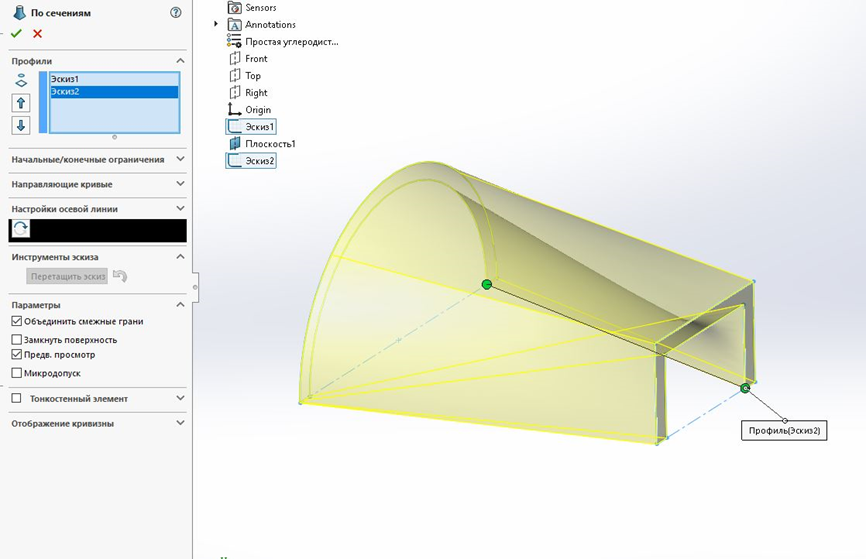
Task: Click the green connector handle on the arc profile
Action: coord(487,284)
